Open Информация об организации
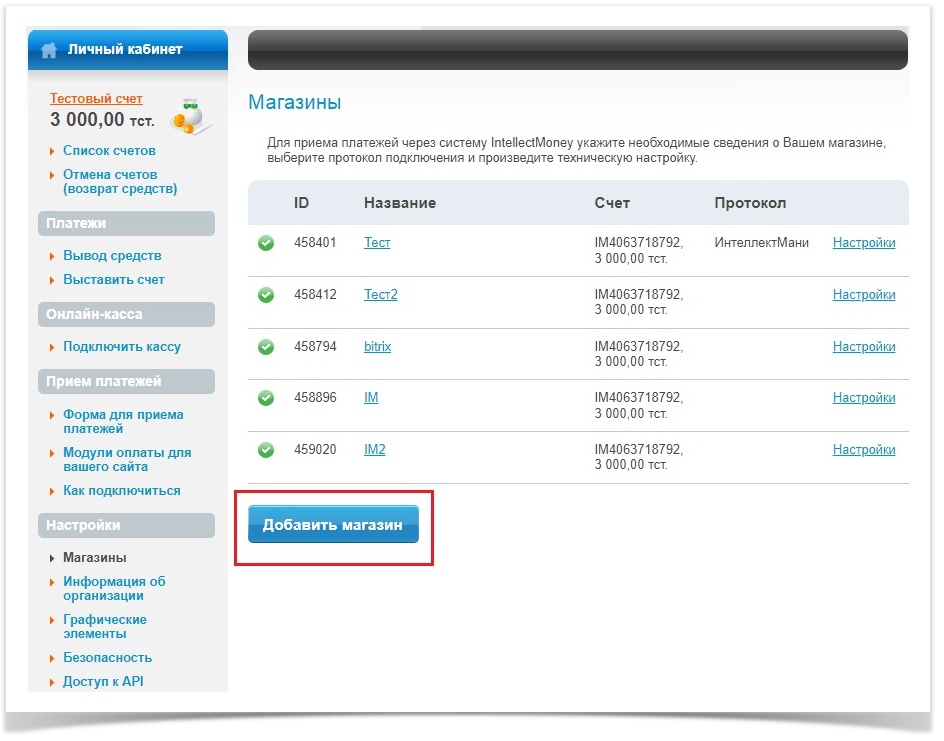Image resolution: width=944 pixels, height=741 pixels. [114, 589]
